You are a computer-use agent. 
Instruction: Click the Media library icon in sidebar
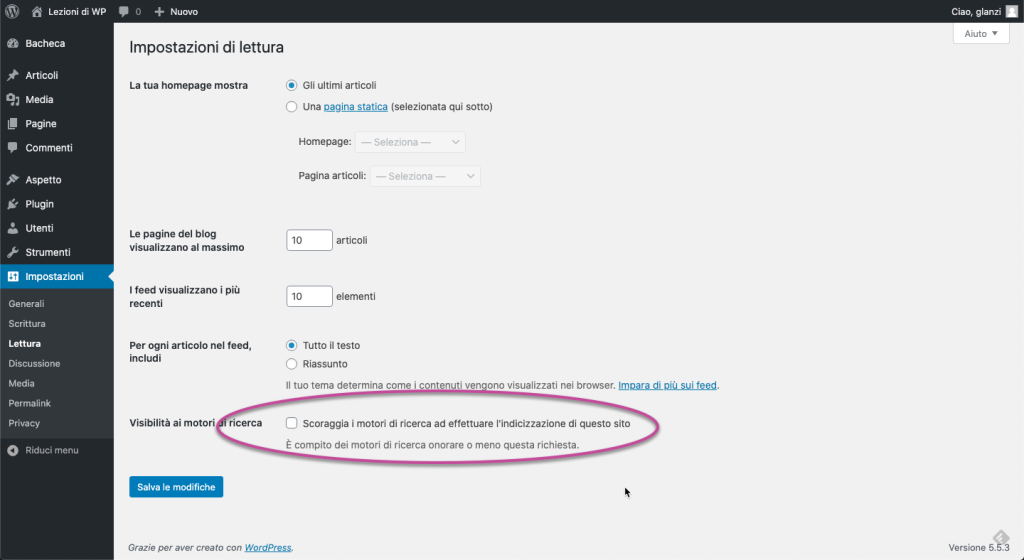click(12, 99)
